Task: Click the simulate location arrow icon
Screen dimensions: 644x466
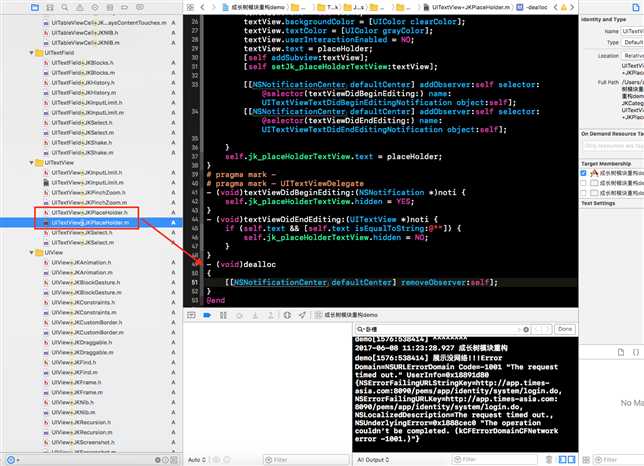Action: pos(302,315)
